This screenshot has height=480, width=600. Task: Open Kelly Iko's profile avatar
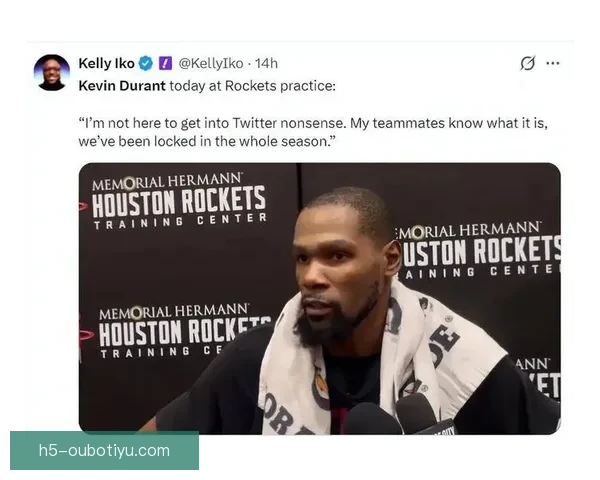coord(52,72)
